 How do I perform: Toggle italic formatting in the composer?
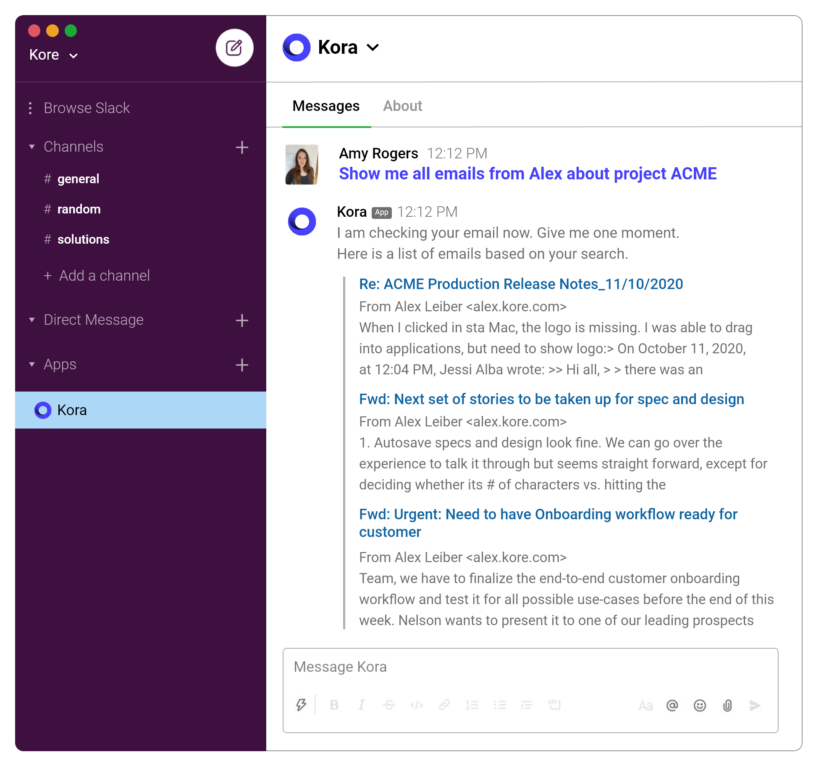[x=361, y=705]
